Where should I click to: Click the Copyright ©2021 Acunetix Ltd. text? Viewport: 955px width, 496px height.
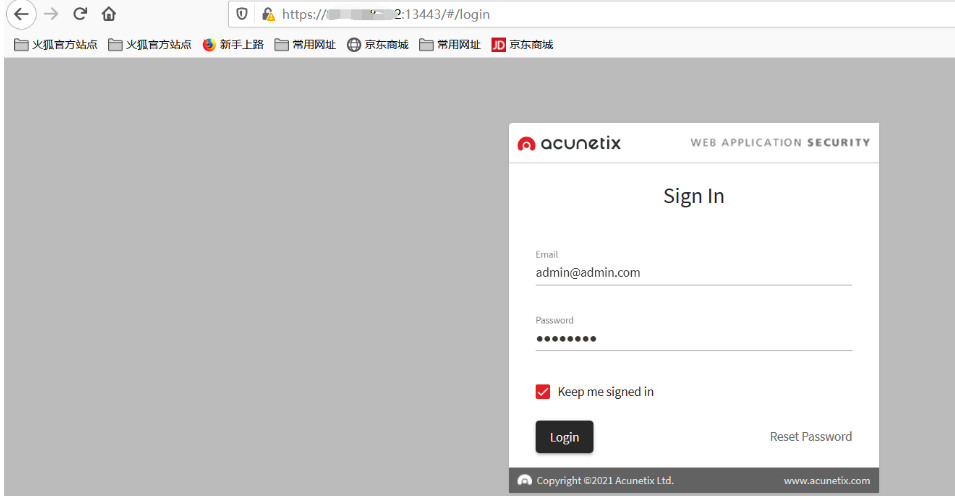pyautogui.click(x=605, y=481)
